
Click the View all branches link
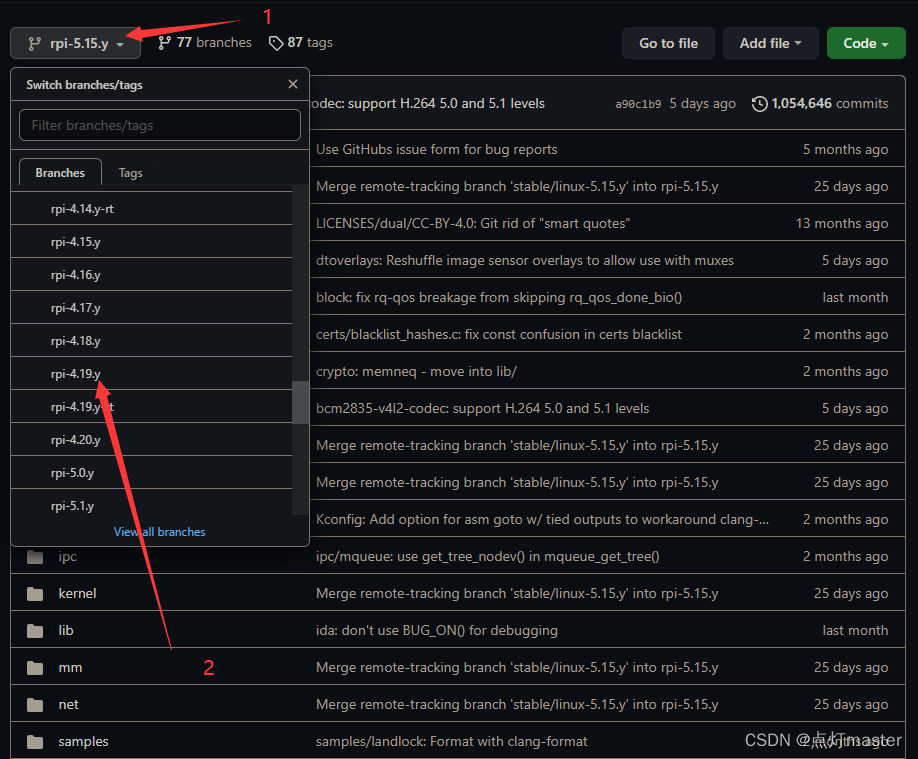pos(159,532)
